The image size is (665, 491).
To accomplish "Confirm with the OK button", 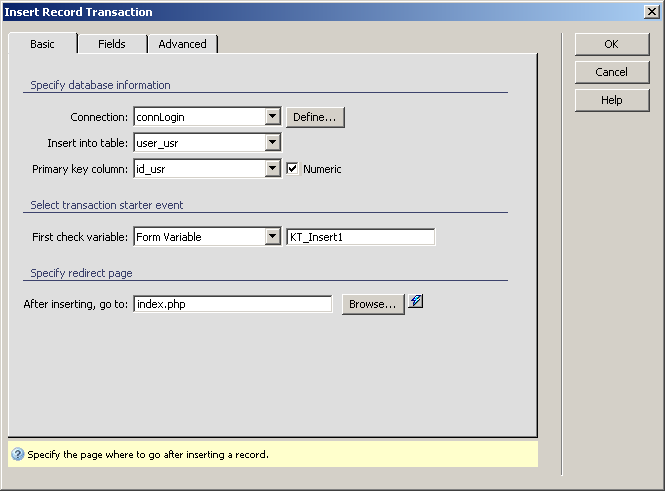I will 611,44.
